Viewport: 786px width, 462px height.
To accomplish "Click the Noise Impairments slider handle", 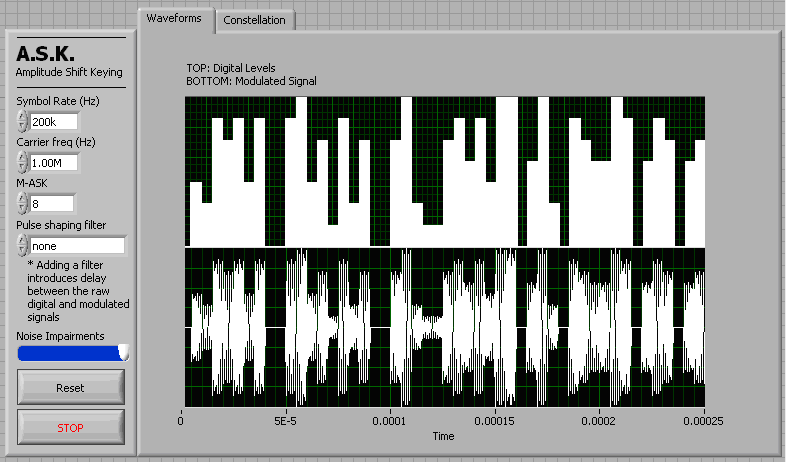I will (x=124, y=352).
